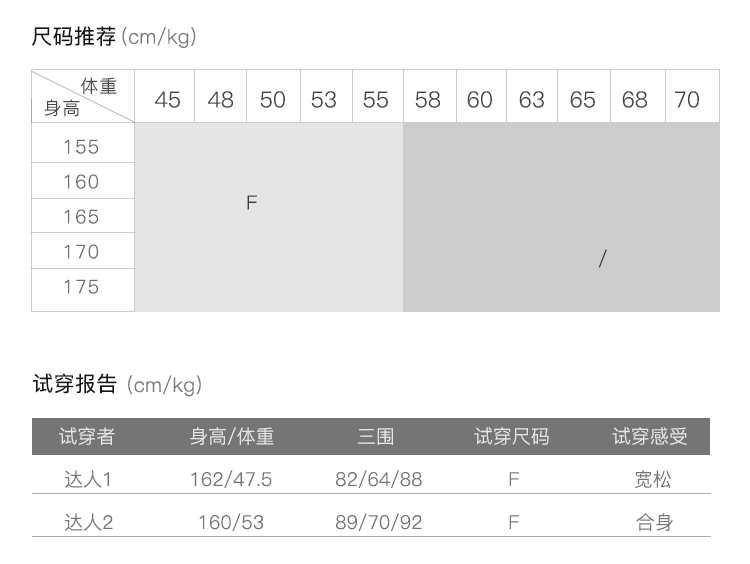This screenshot has width=750, height=564.
Task: Click the 58 kg weight column header
Action: [x=428, y=100]
